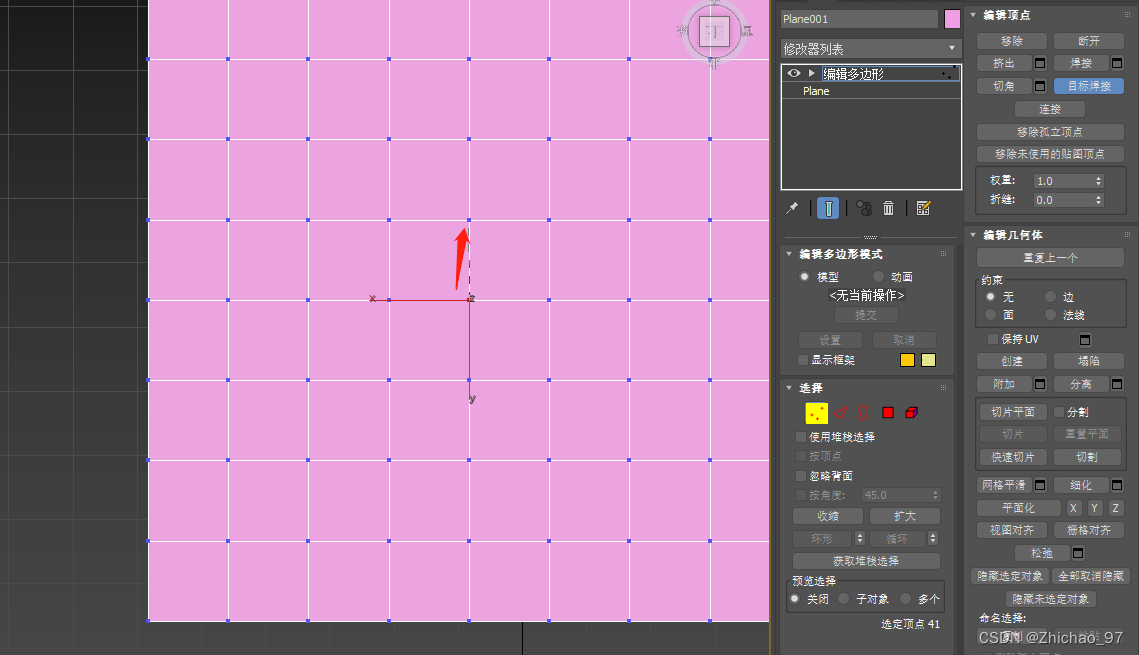Click 收缩 selection button
Screen dimensions: 1139x655
point(828,516)
